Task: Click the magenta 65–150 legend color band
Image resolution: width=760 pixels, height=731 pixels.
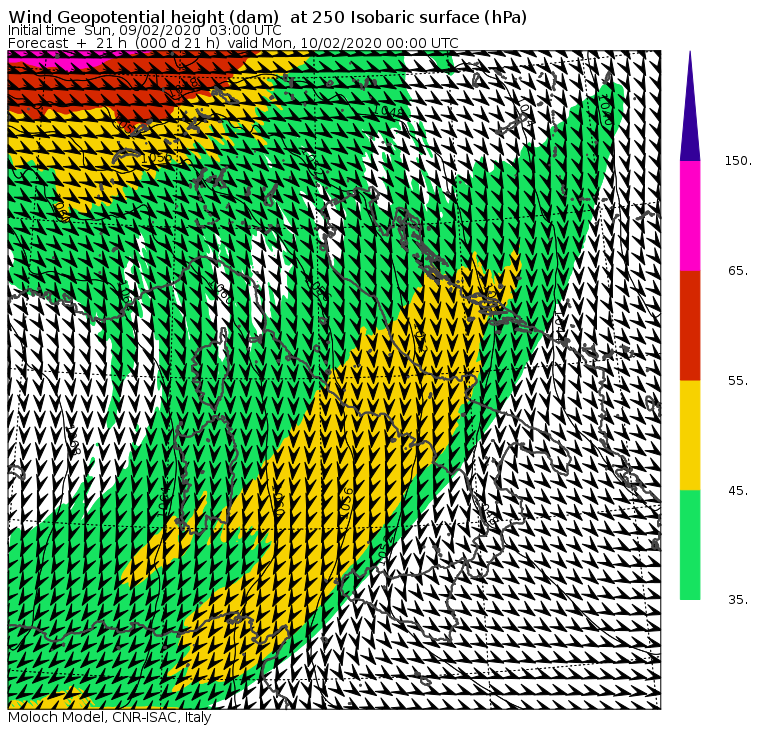Action: 690,216
